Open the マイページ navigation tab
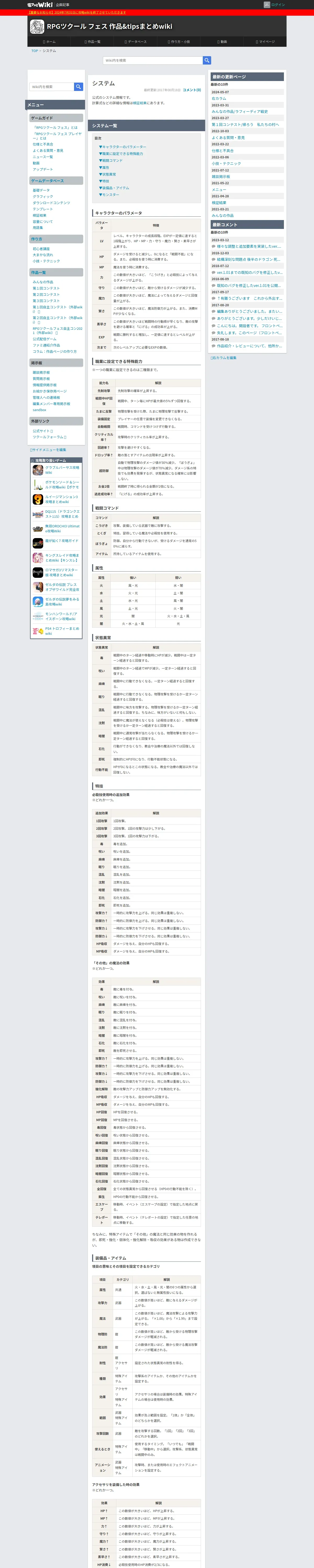 point(265,42)
